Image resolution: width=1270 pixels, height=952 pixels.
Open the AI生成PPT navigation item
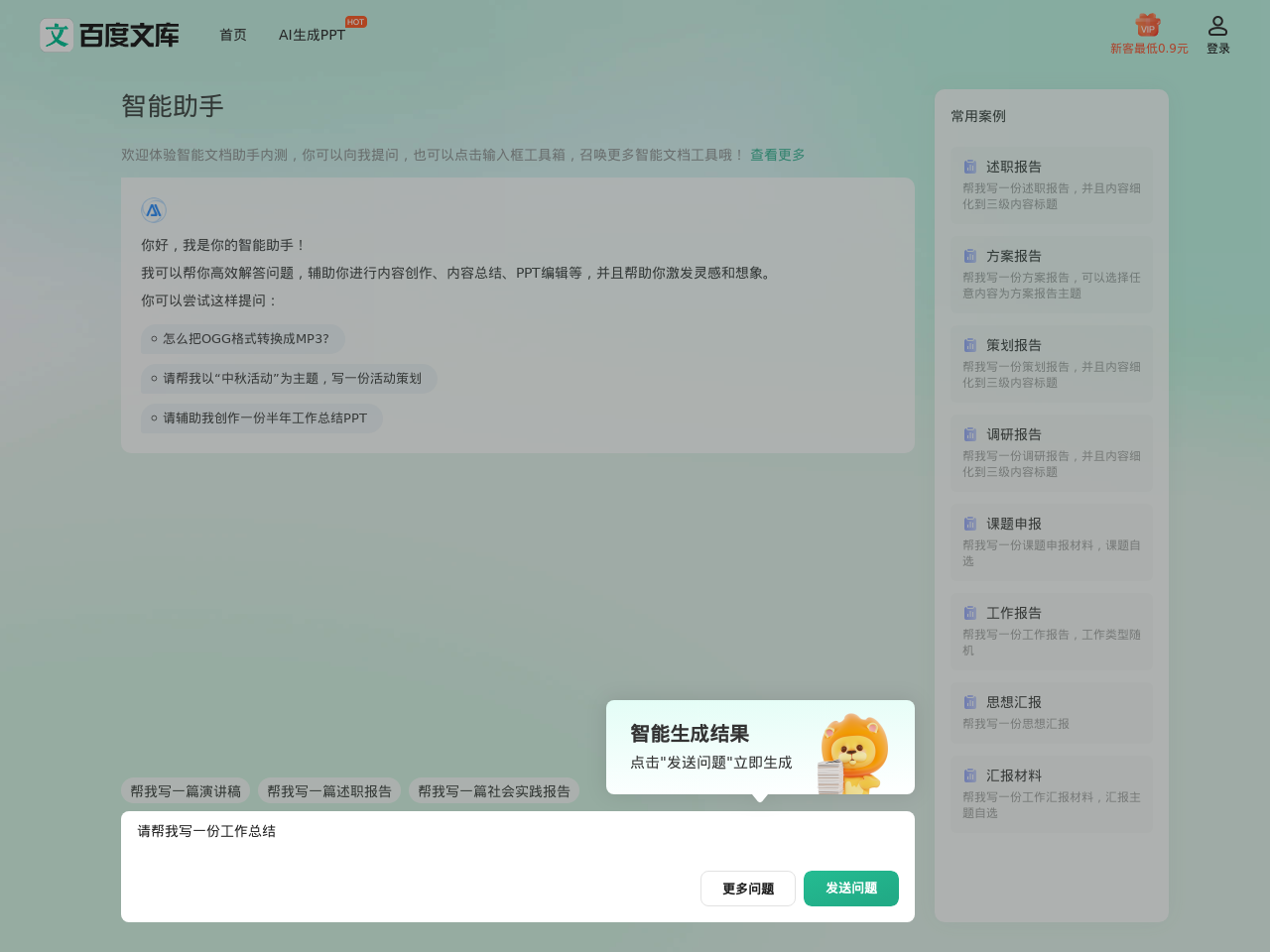pos(312,35)
